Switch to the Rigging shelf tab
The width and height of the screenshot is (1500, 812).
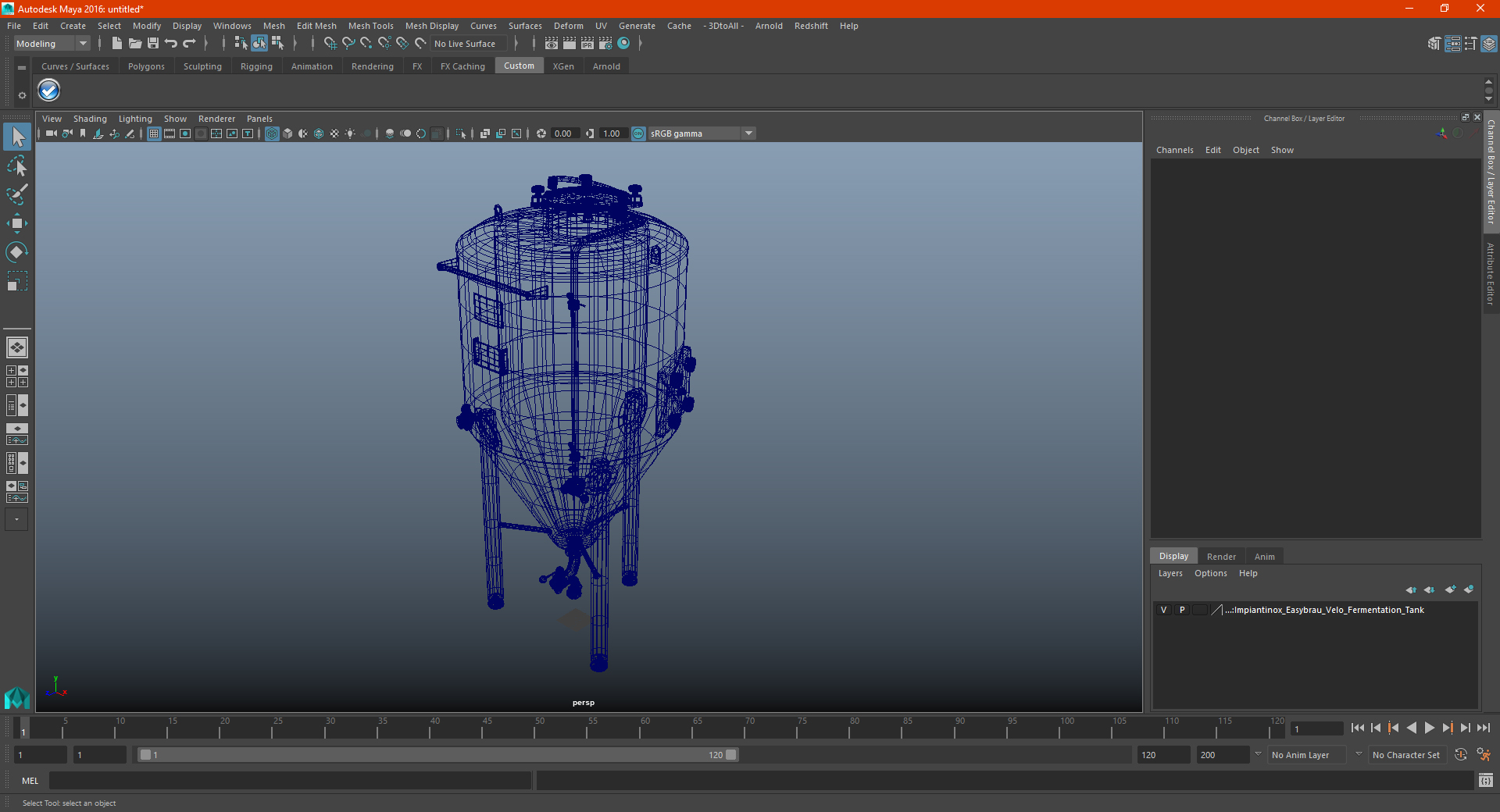256,66
